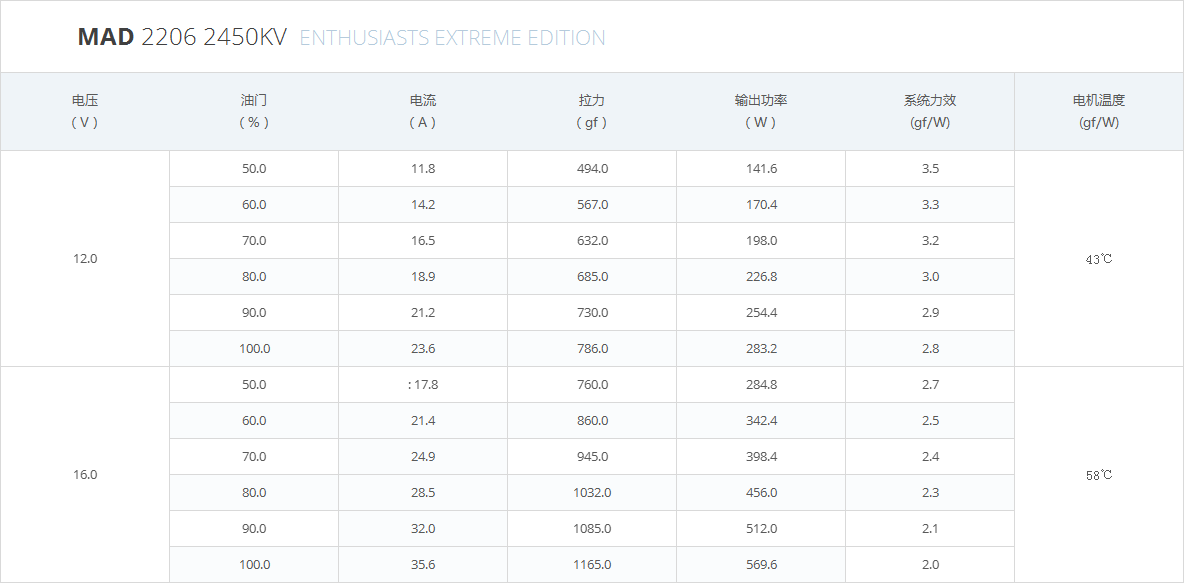Click the 398.4 output power value
Image resolution: width=1184 pixels, height=583 pixels.
(x=761, y=456)
